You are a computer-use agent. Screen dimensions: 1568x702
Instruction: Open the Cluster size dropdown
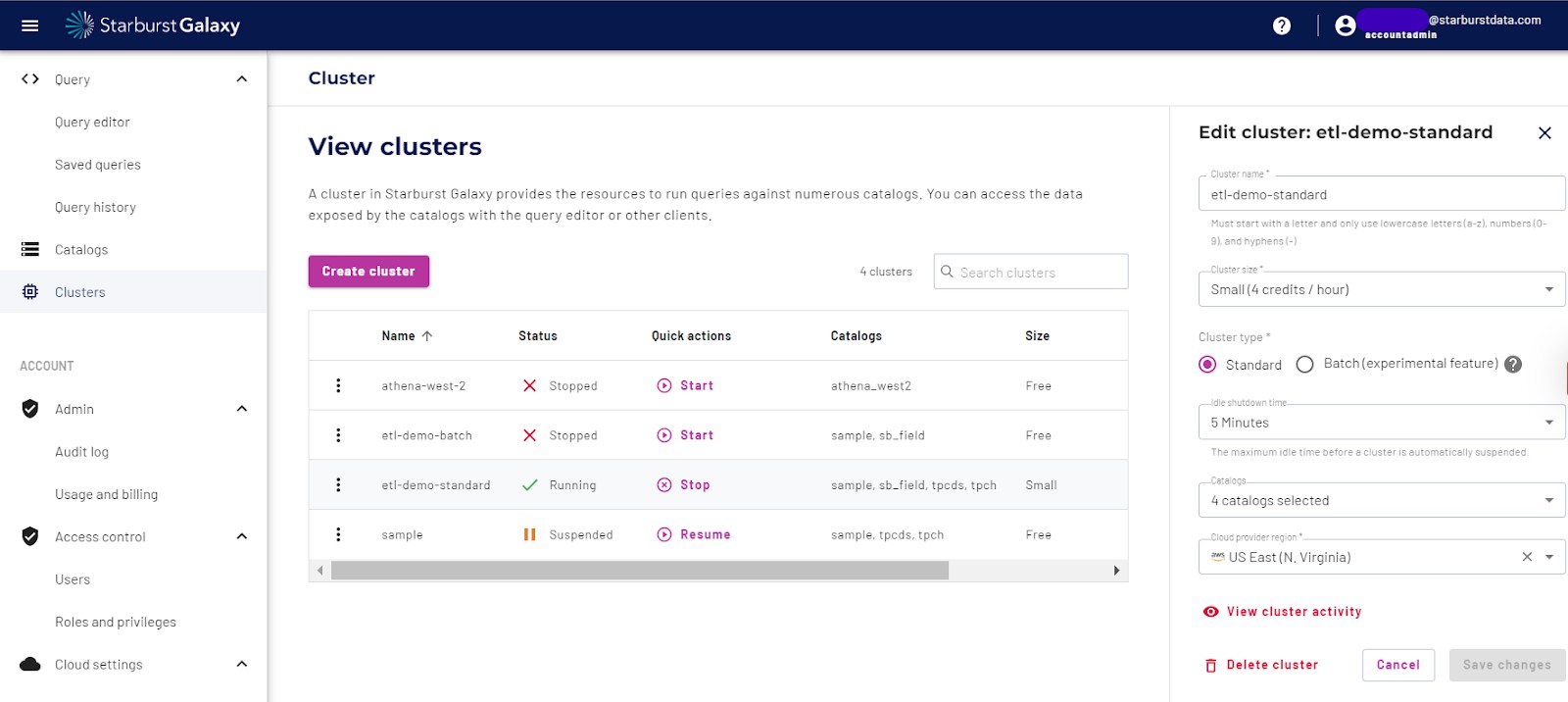[x=1382, y=289]
